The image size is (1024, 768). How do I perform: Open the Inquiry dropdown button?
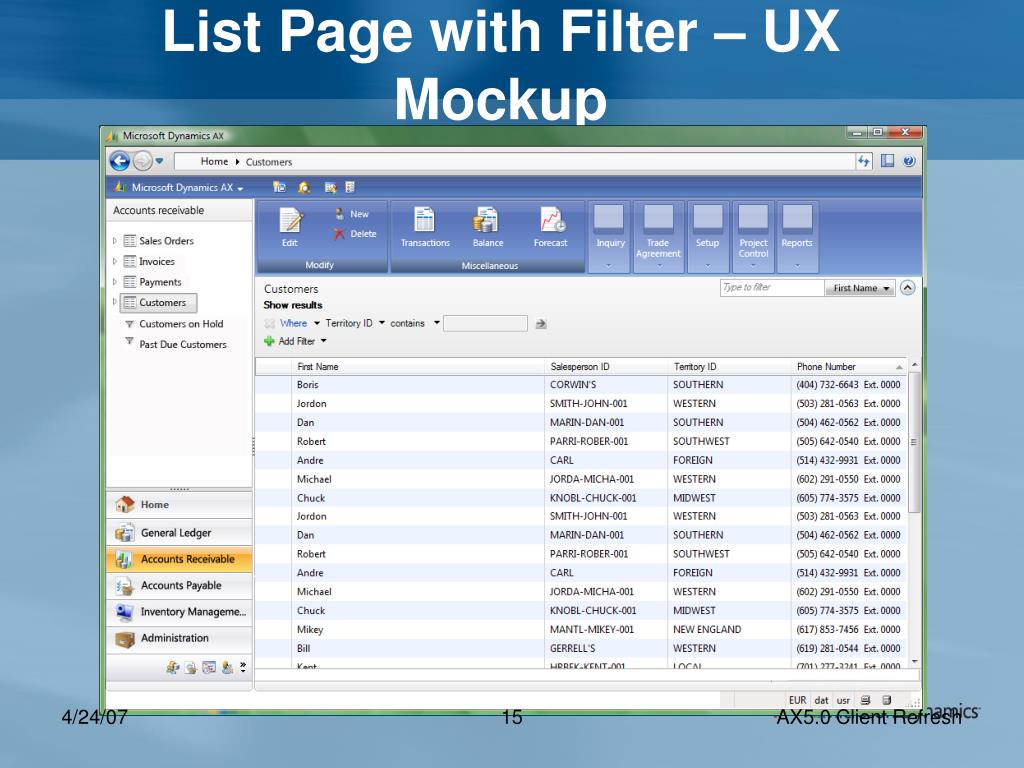609,236
